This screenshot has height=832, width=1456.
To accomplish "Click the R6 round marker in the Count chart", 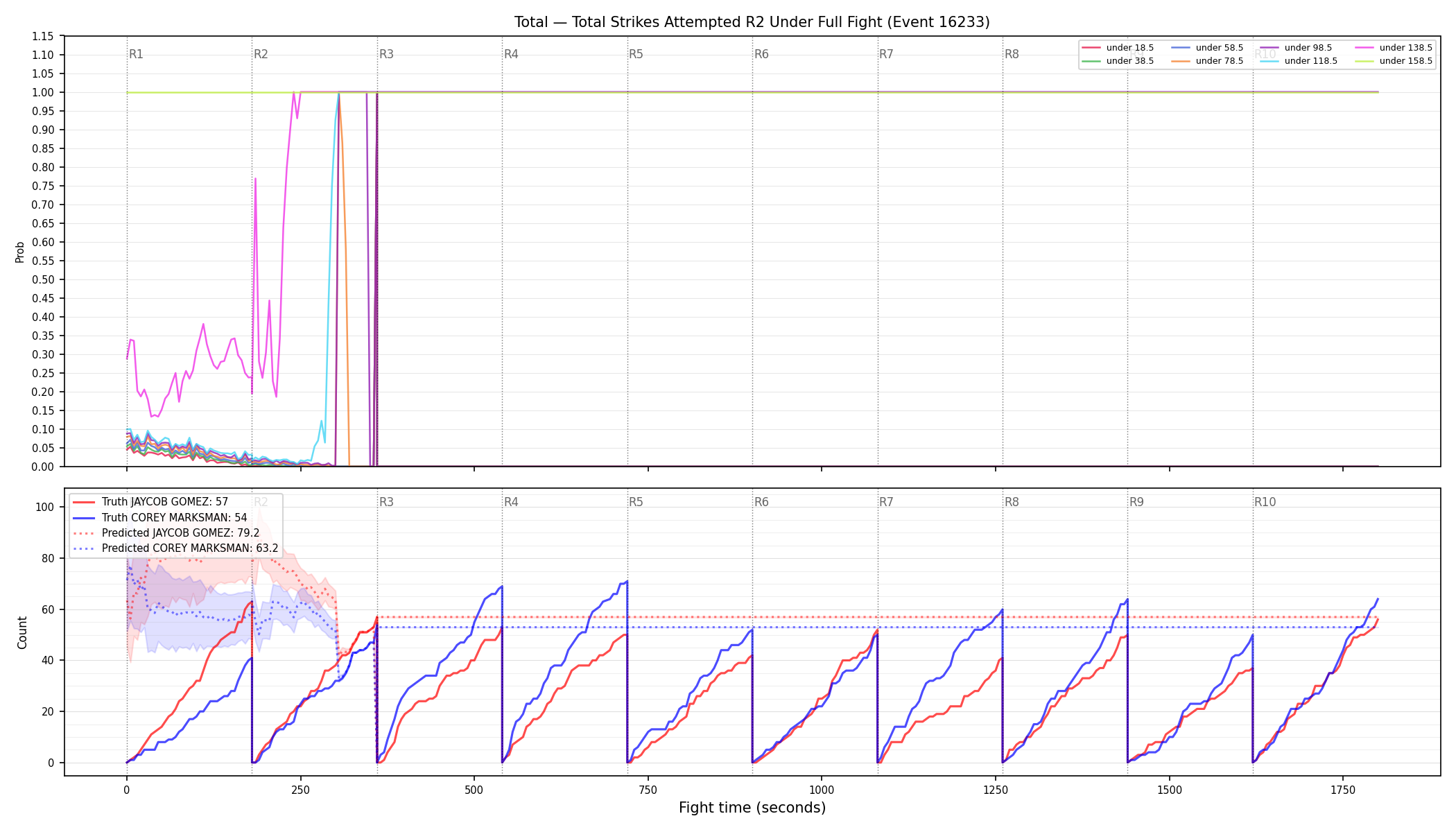I will click(761, 502).
